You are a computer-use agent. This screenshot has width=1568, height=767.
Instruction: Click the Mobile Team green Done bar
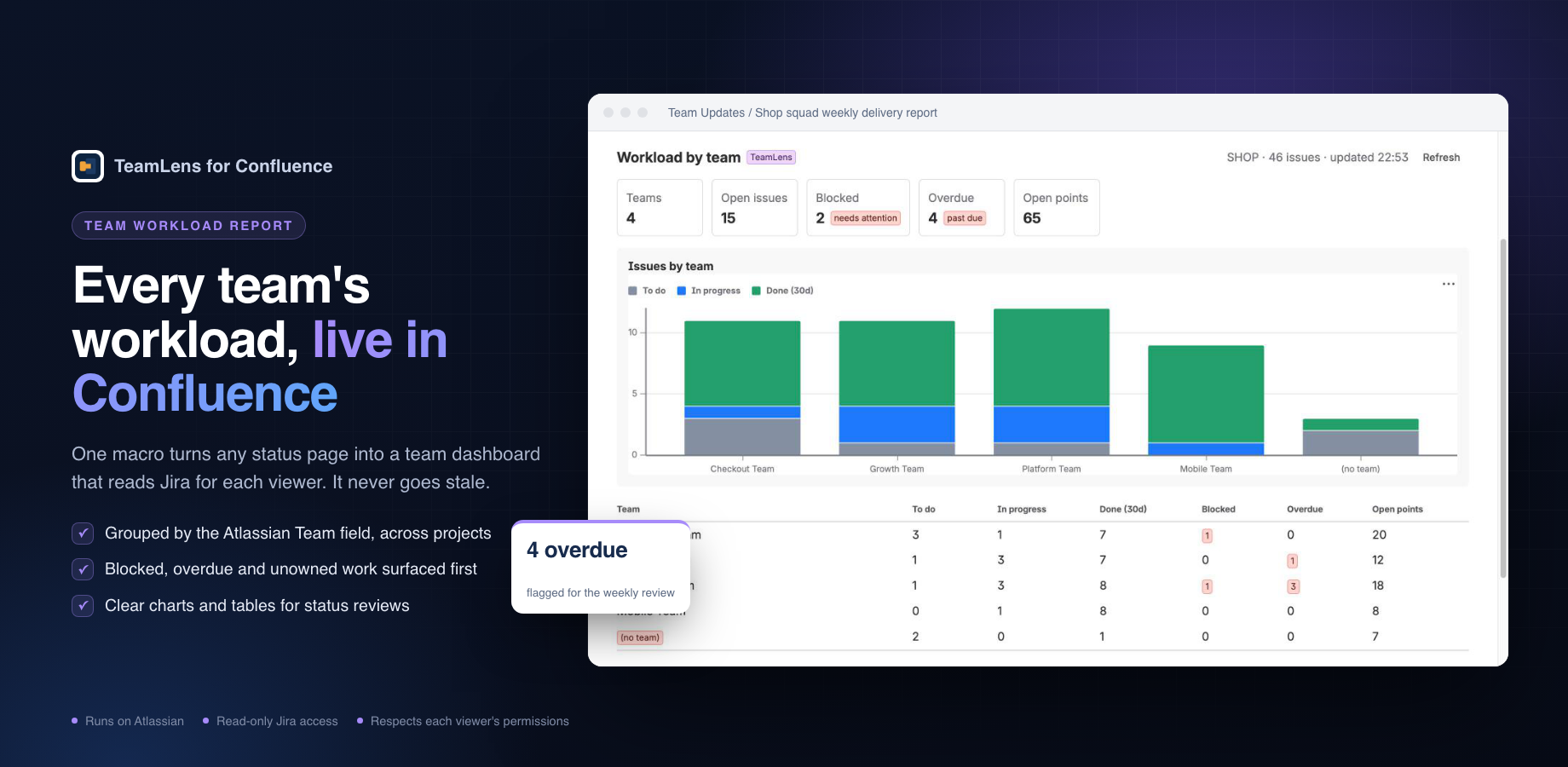coord(1206,394)
